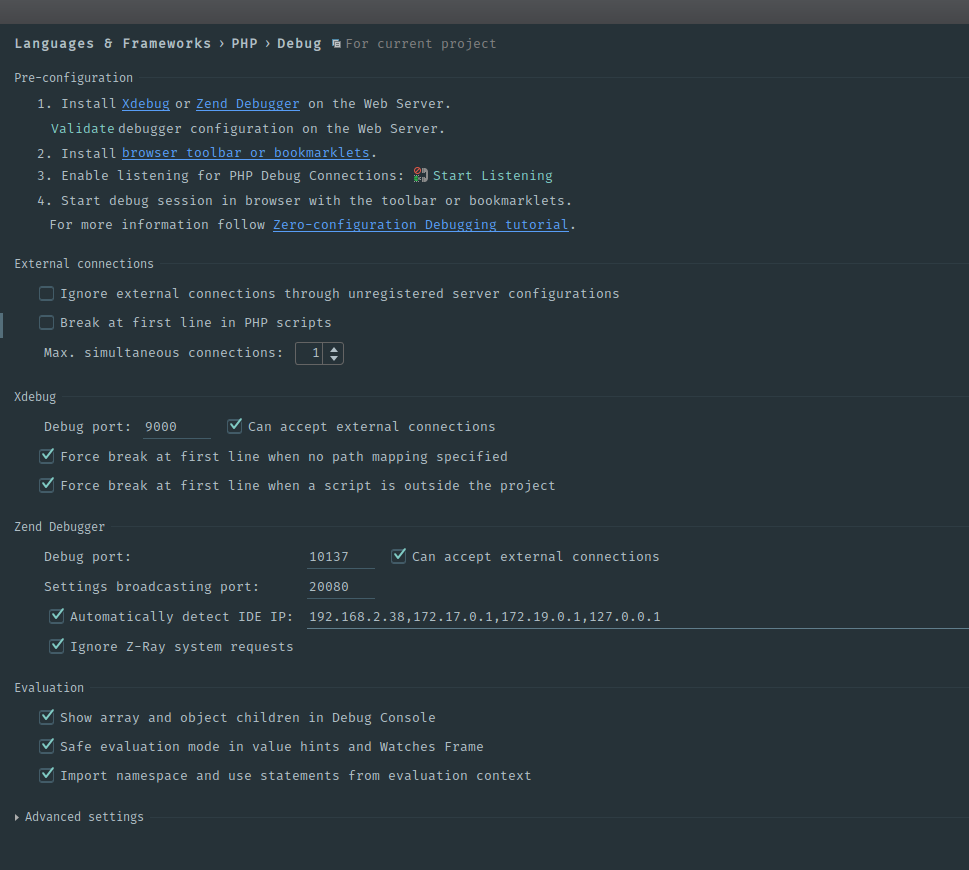Uncheck 'Force break when script is outside project'
Image resolution: width=969 pixels, height=870 pixels.
pyautogui.click(x=46, y=485)
